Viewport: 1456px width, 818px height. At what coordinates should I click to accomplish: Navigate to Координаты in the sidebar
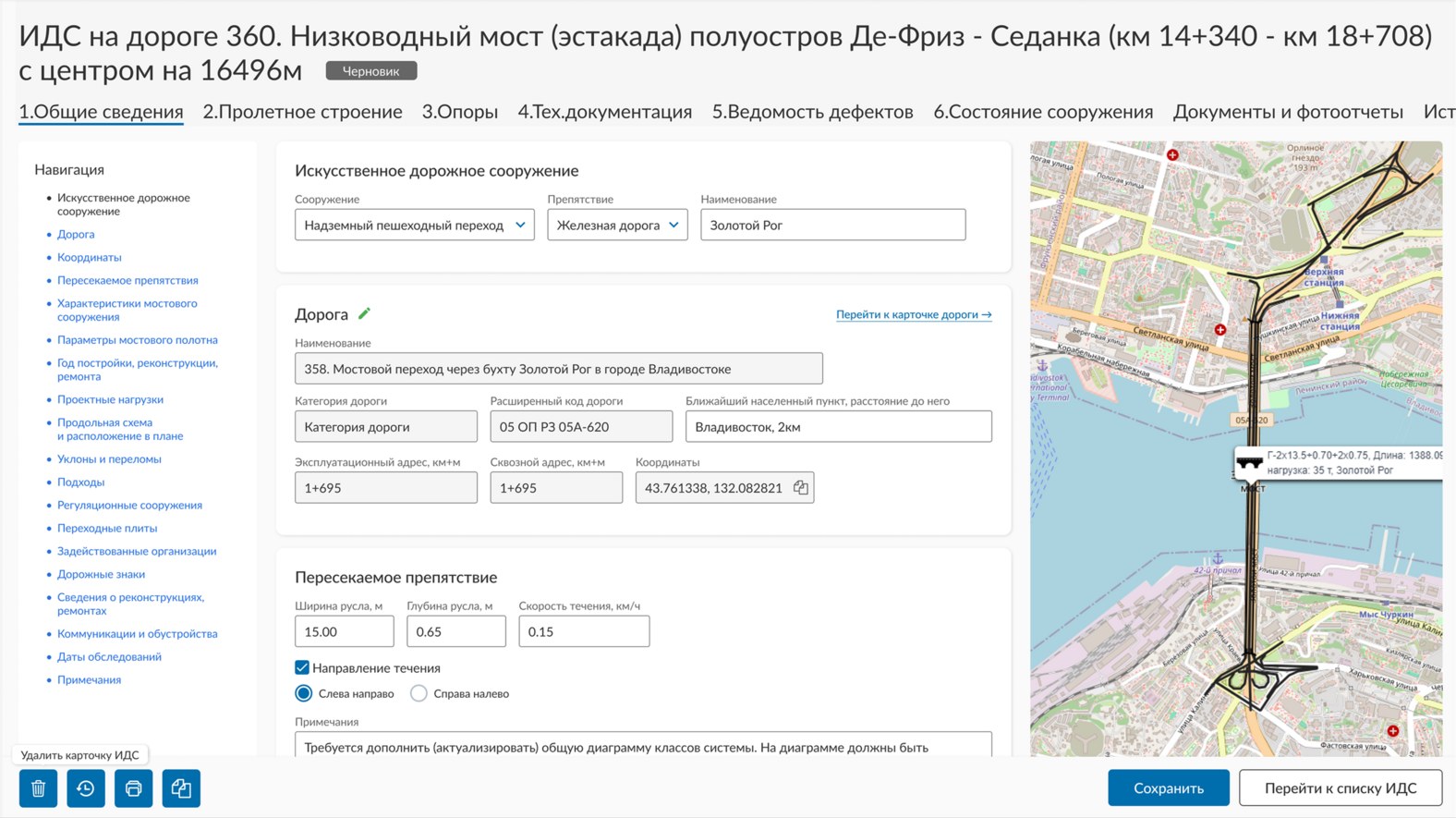[89, 257]
